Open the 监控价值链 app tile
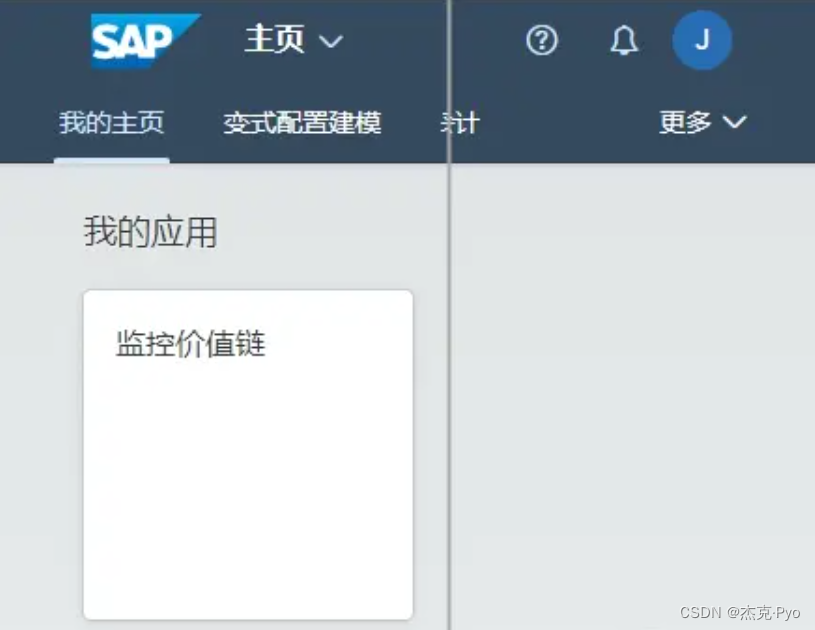Screen dimensions: 815x630 pos(248,455)
